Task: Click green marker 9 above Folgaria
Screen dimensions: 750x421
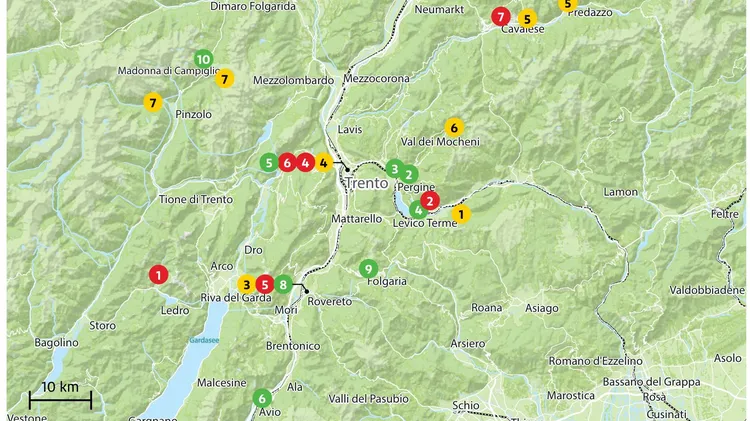Action: (x=368, y=269)
